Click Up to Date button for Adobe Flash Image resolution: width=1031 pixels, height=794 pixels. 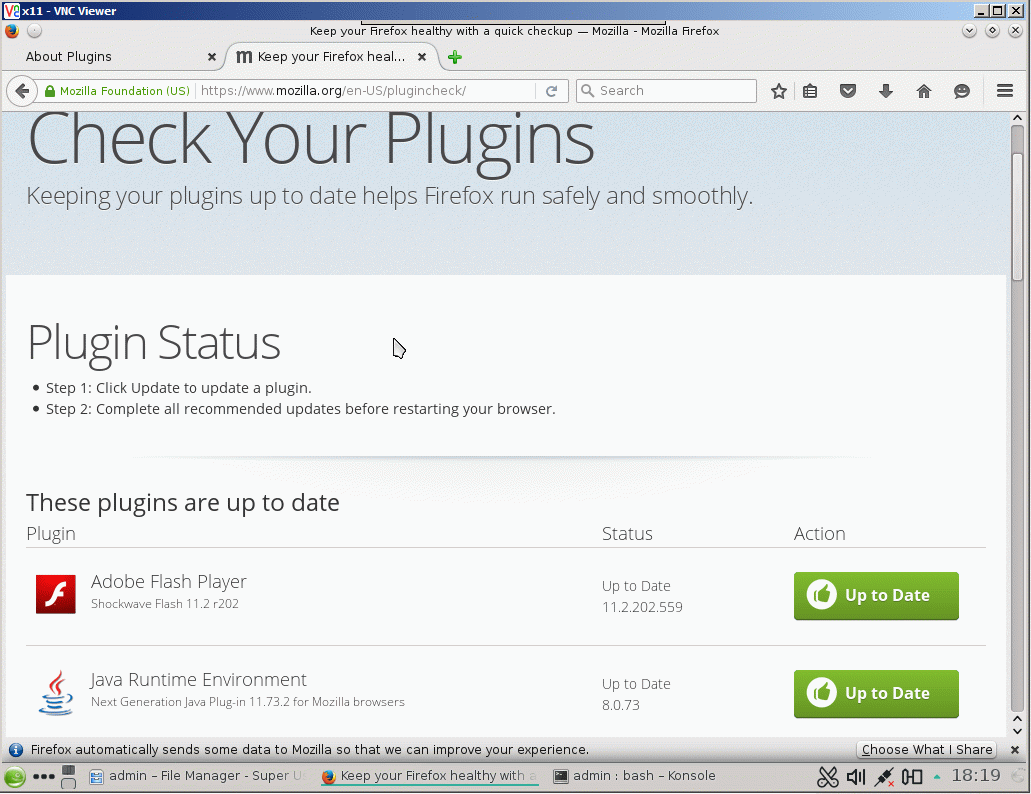(876, 596)
